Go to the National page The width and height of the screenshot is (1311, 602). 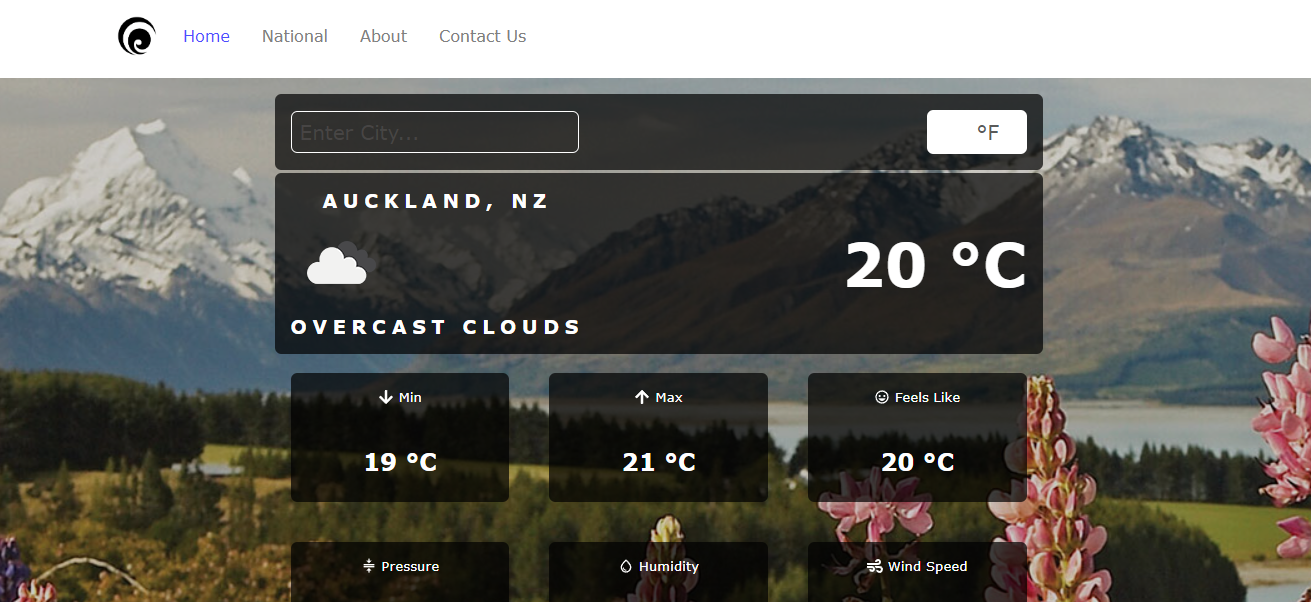coord(294,36)
